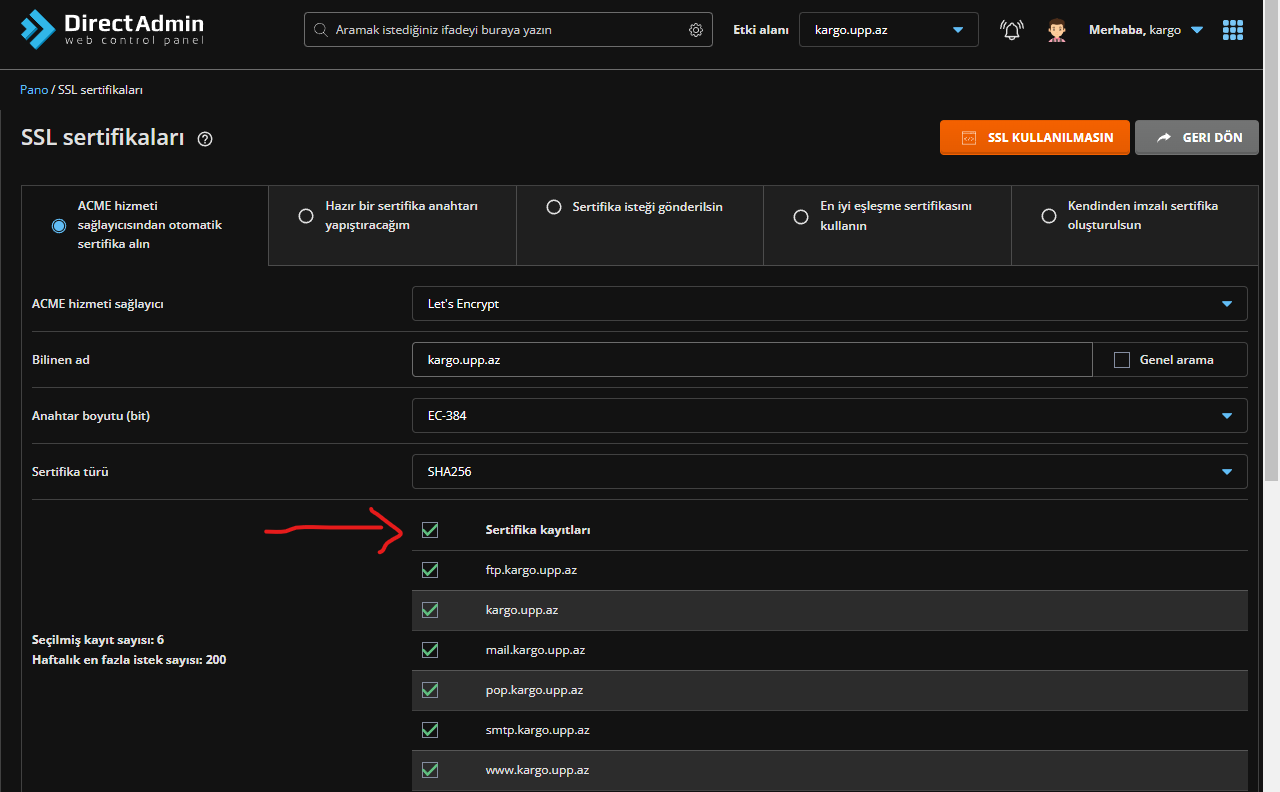Screen dimensions: 1280x792
Task: Open ACME hizmeti sağlayıcı Let's Encrypt dropdown
Action: 829,304
